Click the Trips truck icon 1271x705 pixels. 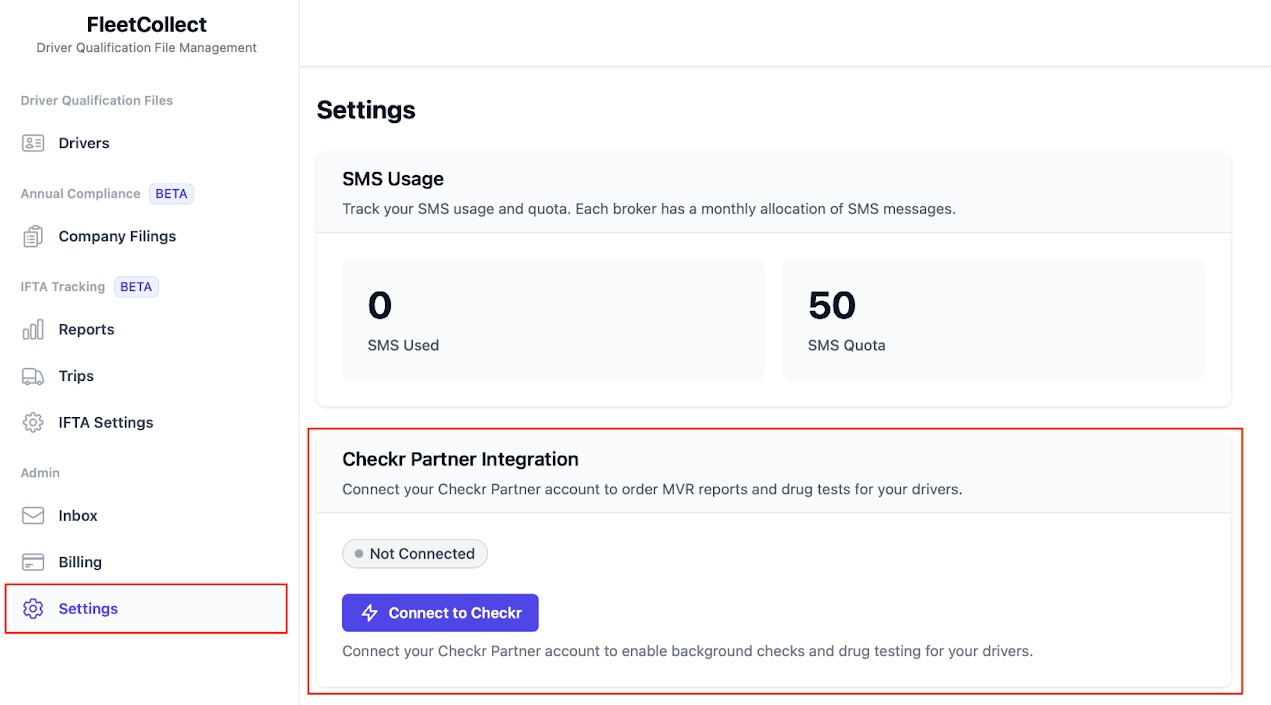tap(33, 376)
